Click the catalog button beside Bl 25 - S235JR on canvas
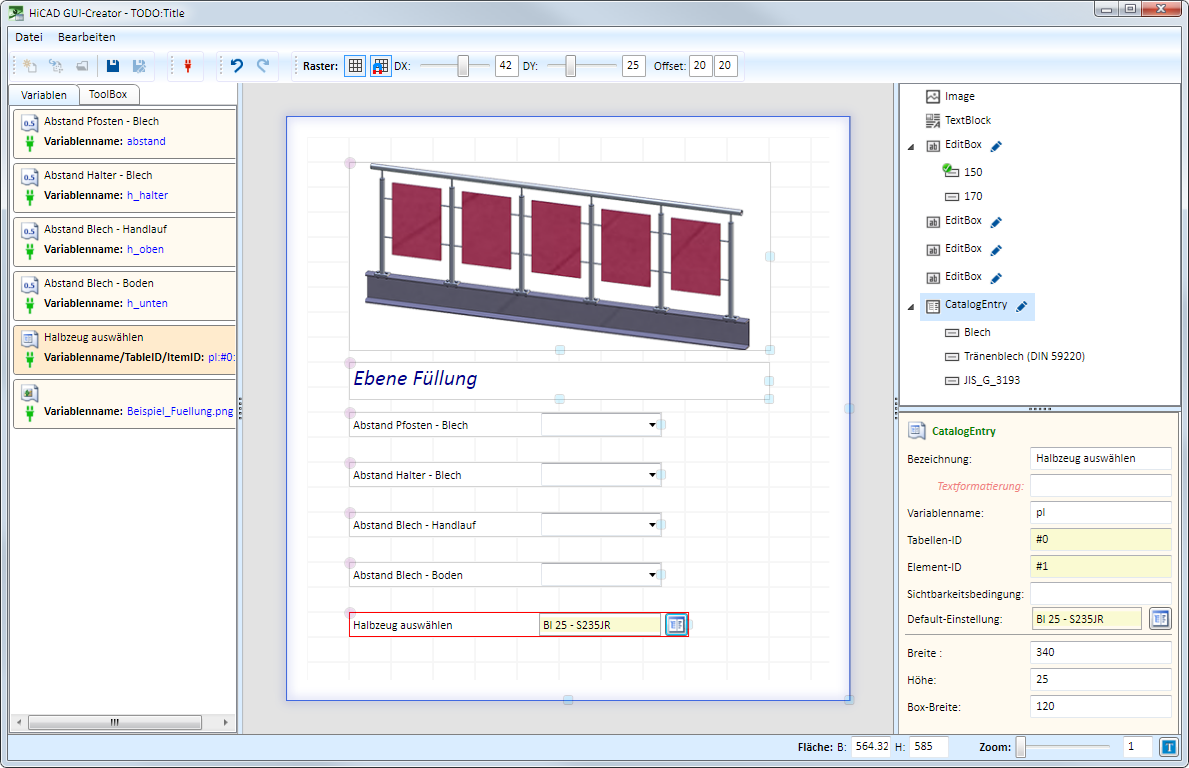The image size is (1189, 768). [x=676, y=625]
